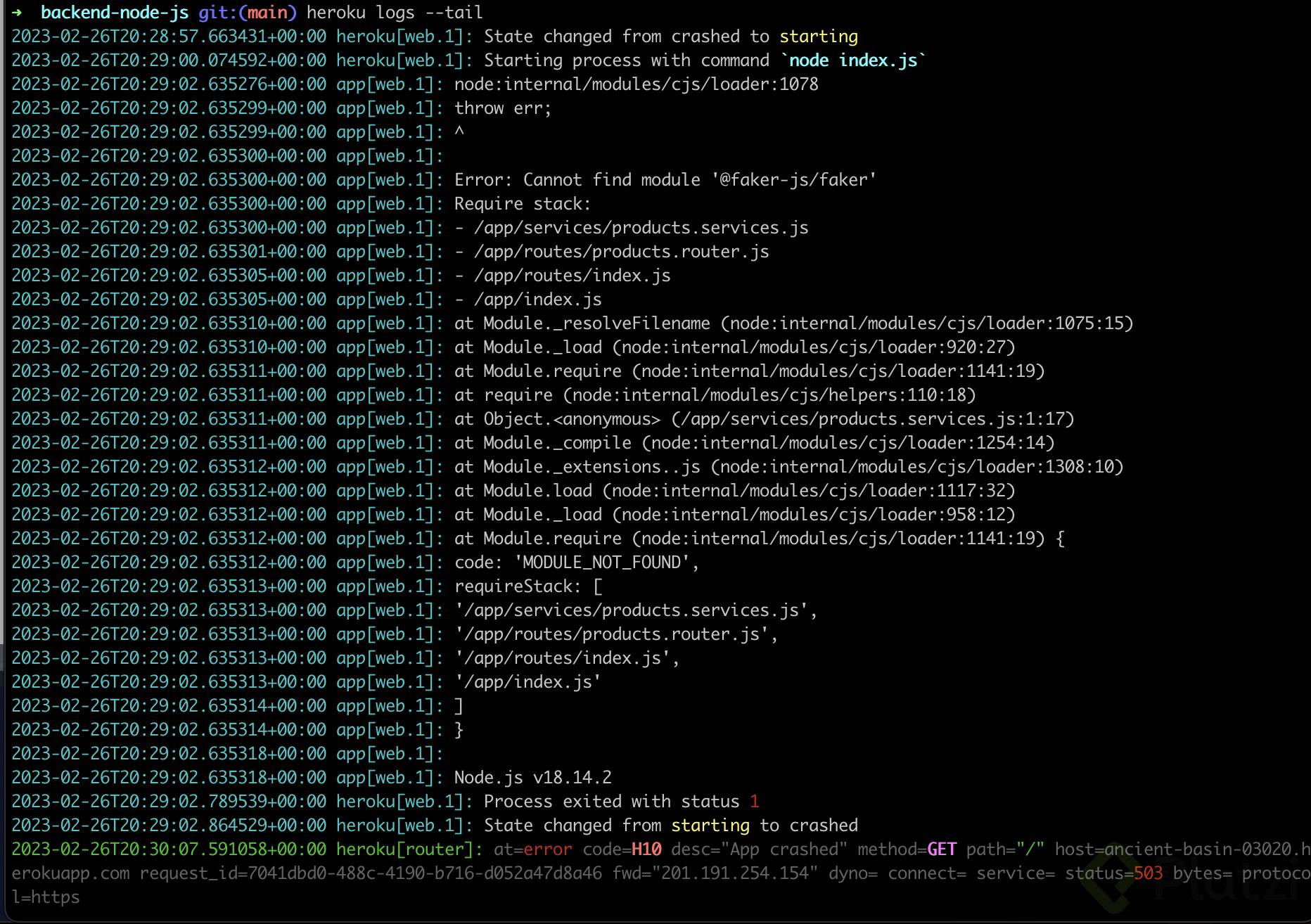Click green timestamp 2023-02-26T20:30:07.591058+00:00

tap(169, 849)
